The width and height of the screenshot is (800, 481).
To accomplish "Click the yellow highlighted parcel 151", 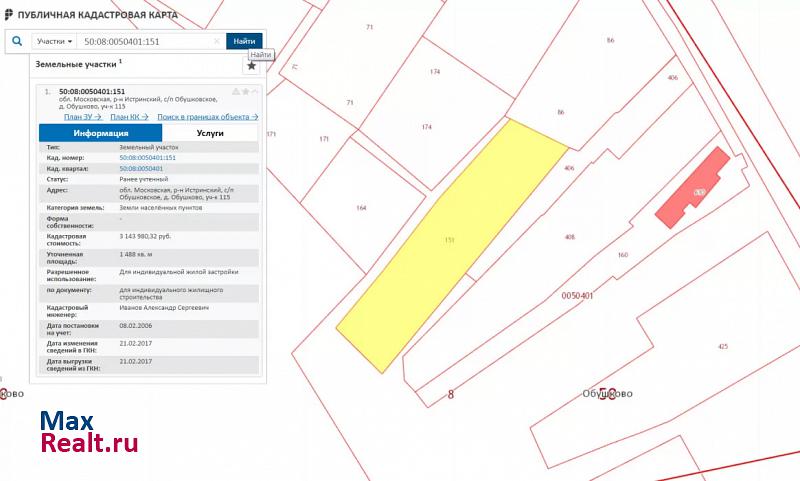I will [x=450, y=240].
